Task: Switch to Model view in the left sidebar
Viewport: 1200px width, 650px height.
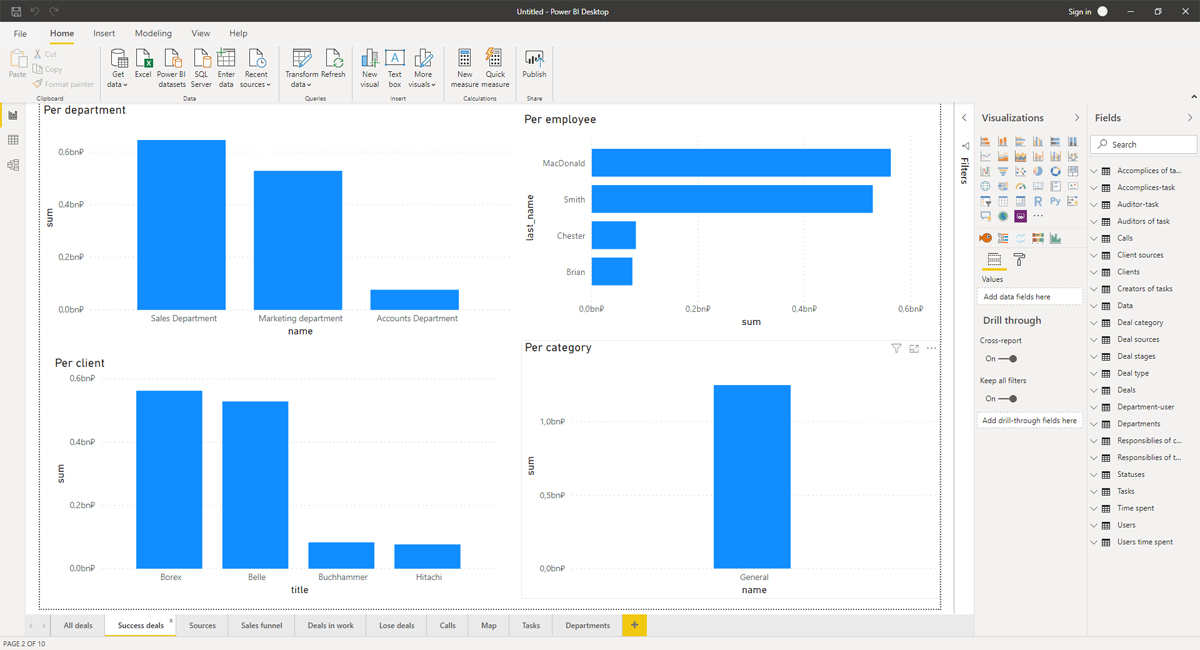Action: pyautogui.click(x=13, y=166)
